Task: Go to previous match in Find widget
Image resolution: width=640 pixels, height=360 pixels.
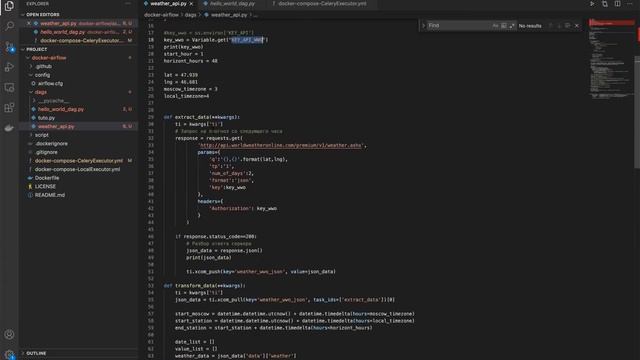Action: [550, 26]
